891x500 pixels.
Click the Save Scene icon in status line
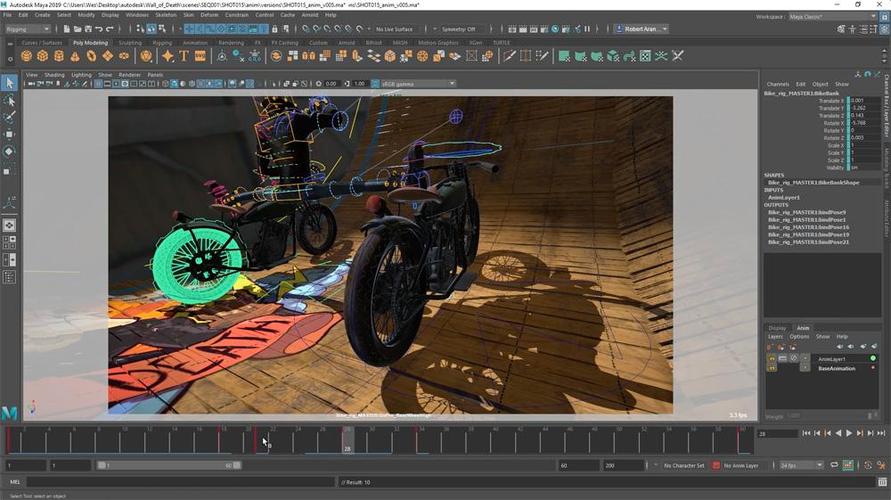(x=88, y=28)
